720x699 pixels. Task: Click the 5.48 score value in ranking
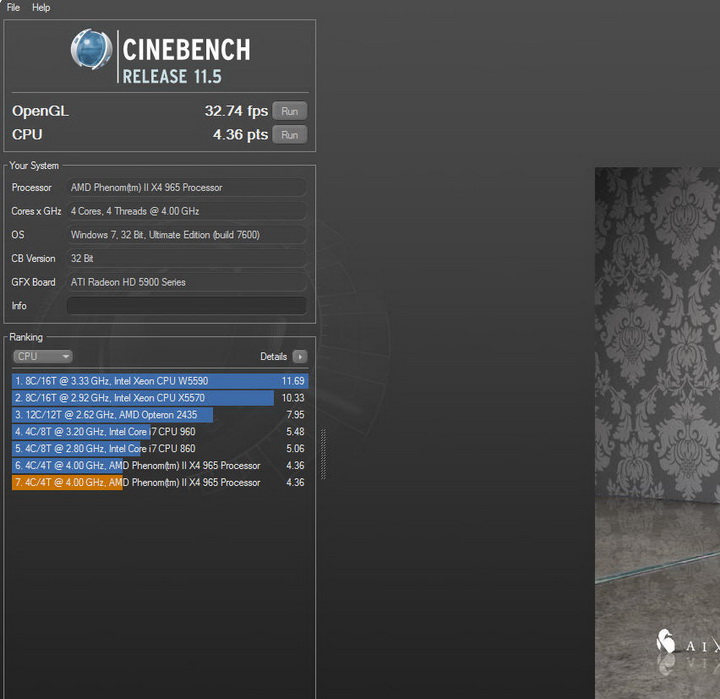pyautogui.click(x=295, y=432)
